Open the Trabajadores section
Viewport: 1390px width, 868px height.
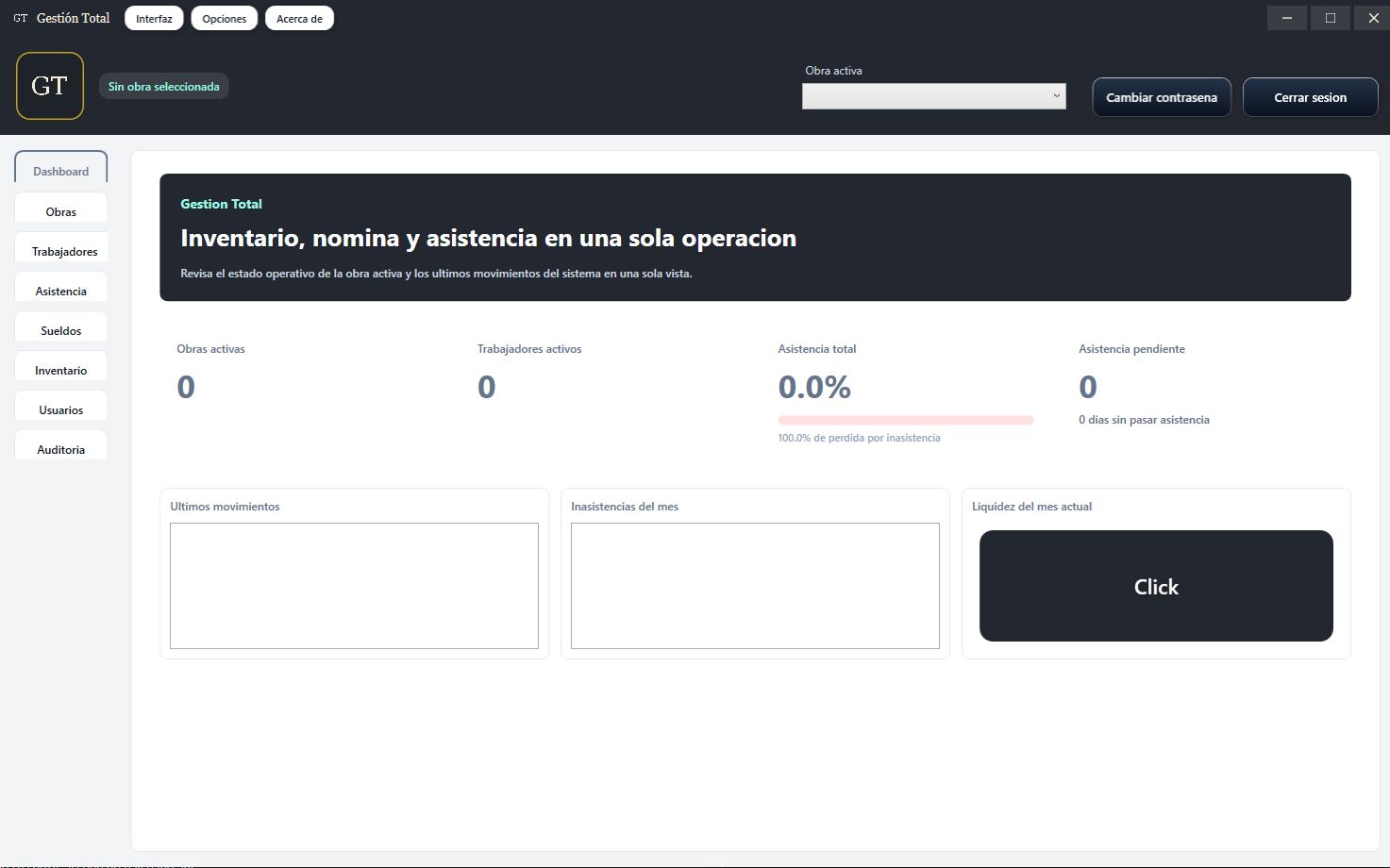[x=61, y=249]
